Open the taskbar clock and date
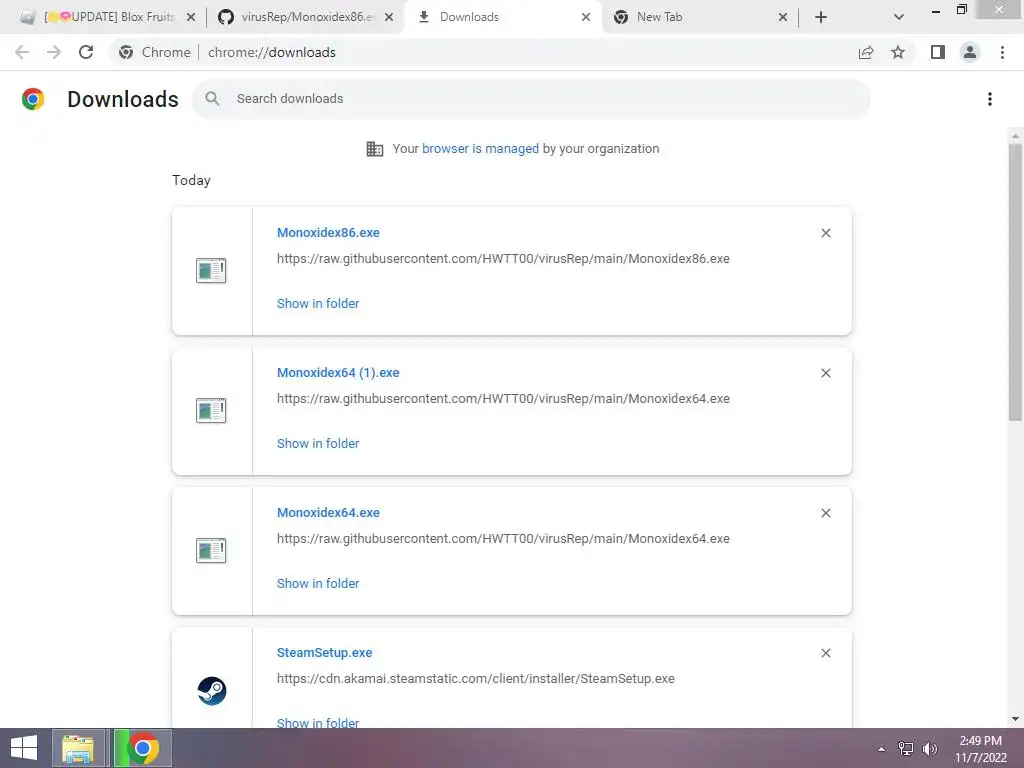 click(x=980, y=749)
